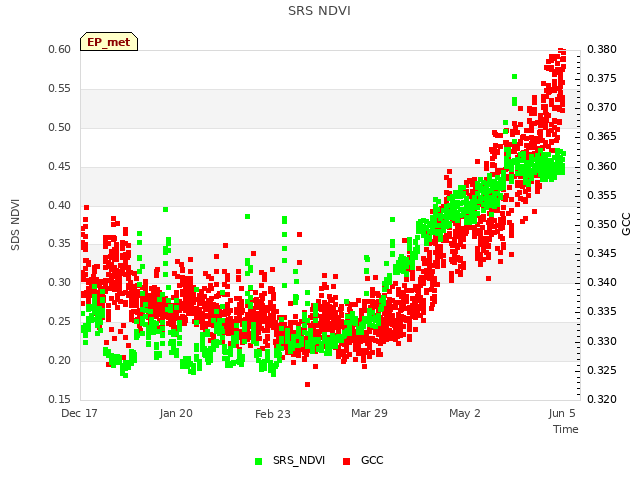This screenshot has width=640, height=480.
Task: Click the 0.15 left axis value
Action: tap(60, 399)
